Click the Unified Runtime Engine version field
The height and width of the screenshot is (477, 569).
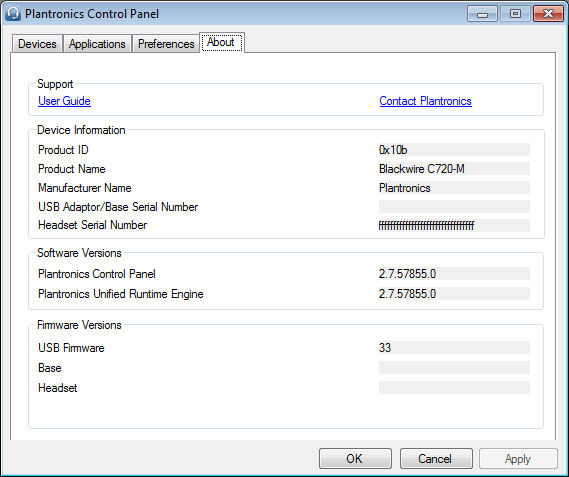click(x=454, y=294)
